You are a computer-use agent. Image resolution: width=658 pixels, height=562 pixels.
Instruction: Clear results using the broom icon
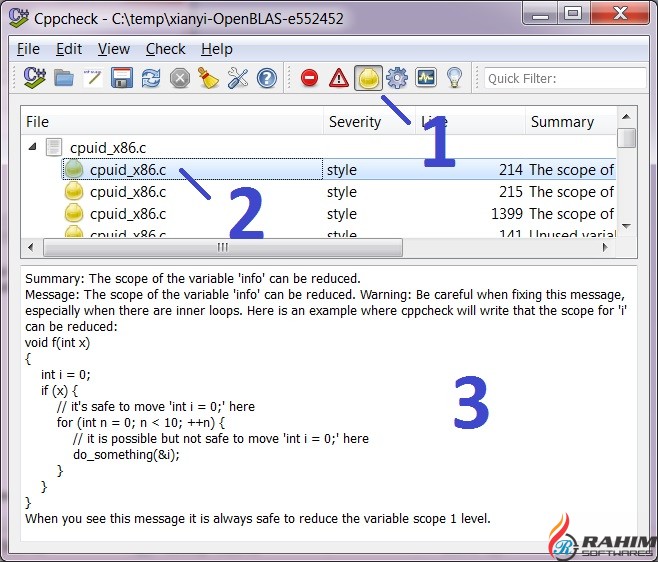point(208,78)
